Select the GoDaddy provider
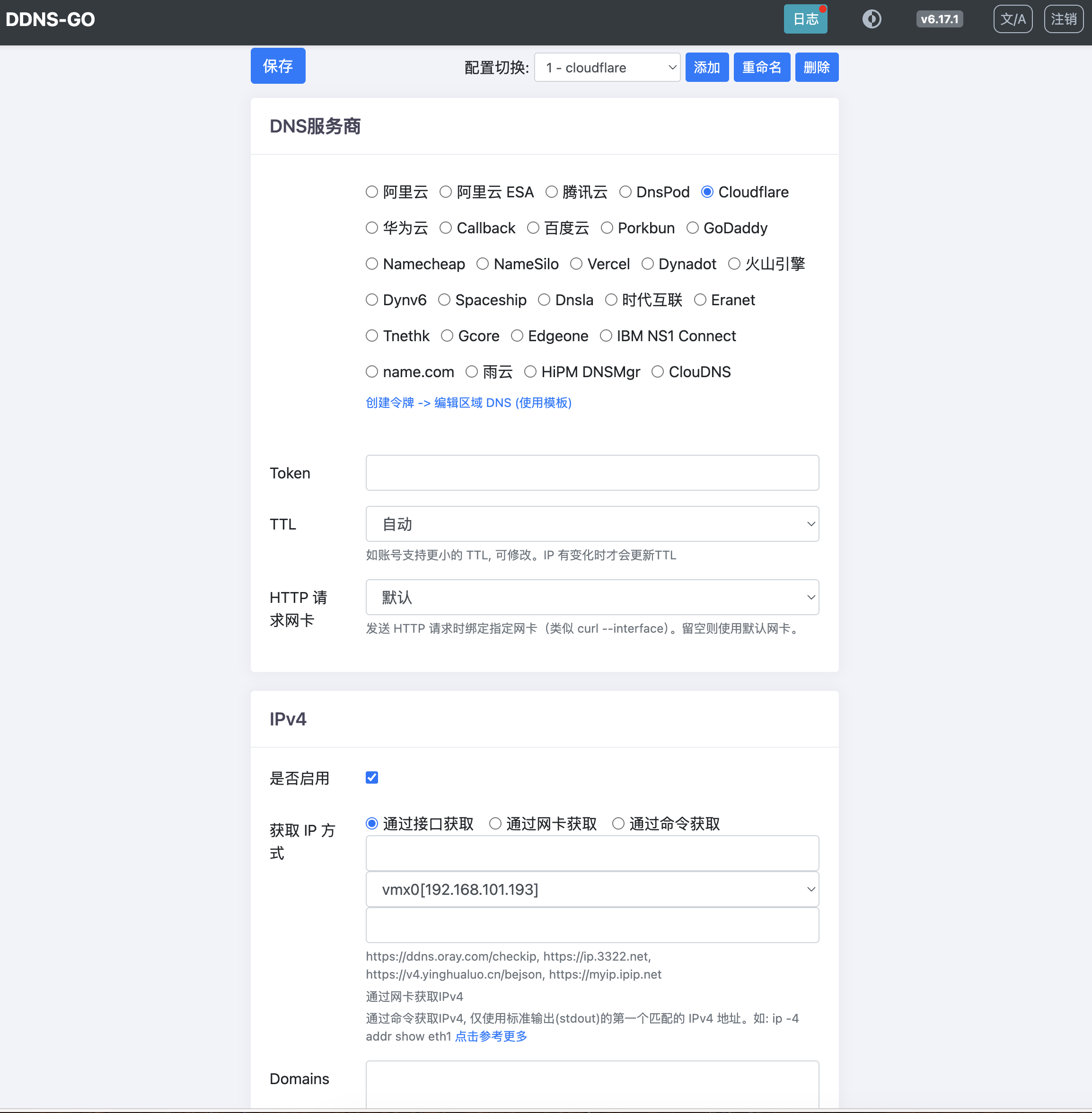This screenshot has height=1113, width=1092. tap(692, 228)
